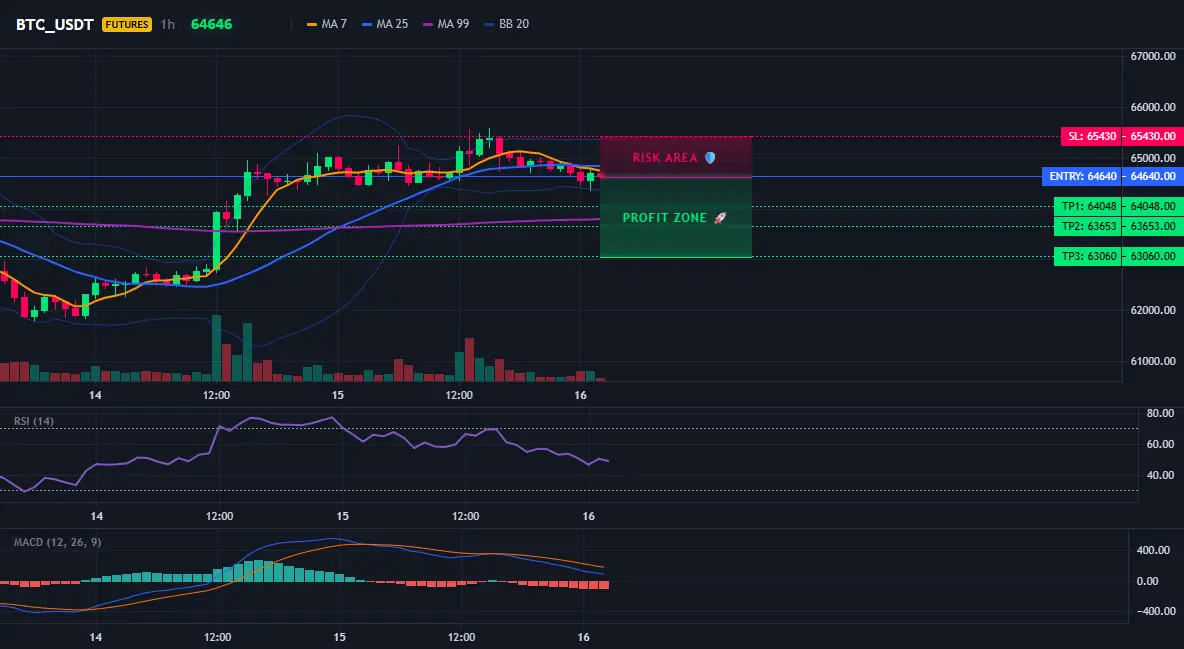1184x649 pixels.
Task: Click the 63653.00 green price tag on axis
Action: pos(1153,227)
